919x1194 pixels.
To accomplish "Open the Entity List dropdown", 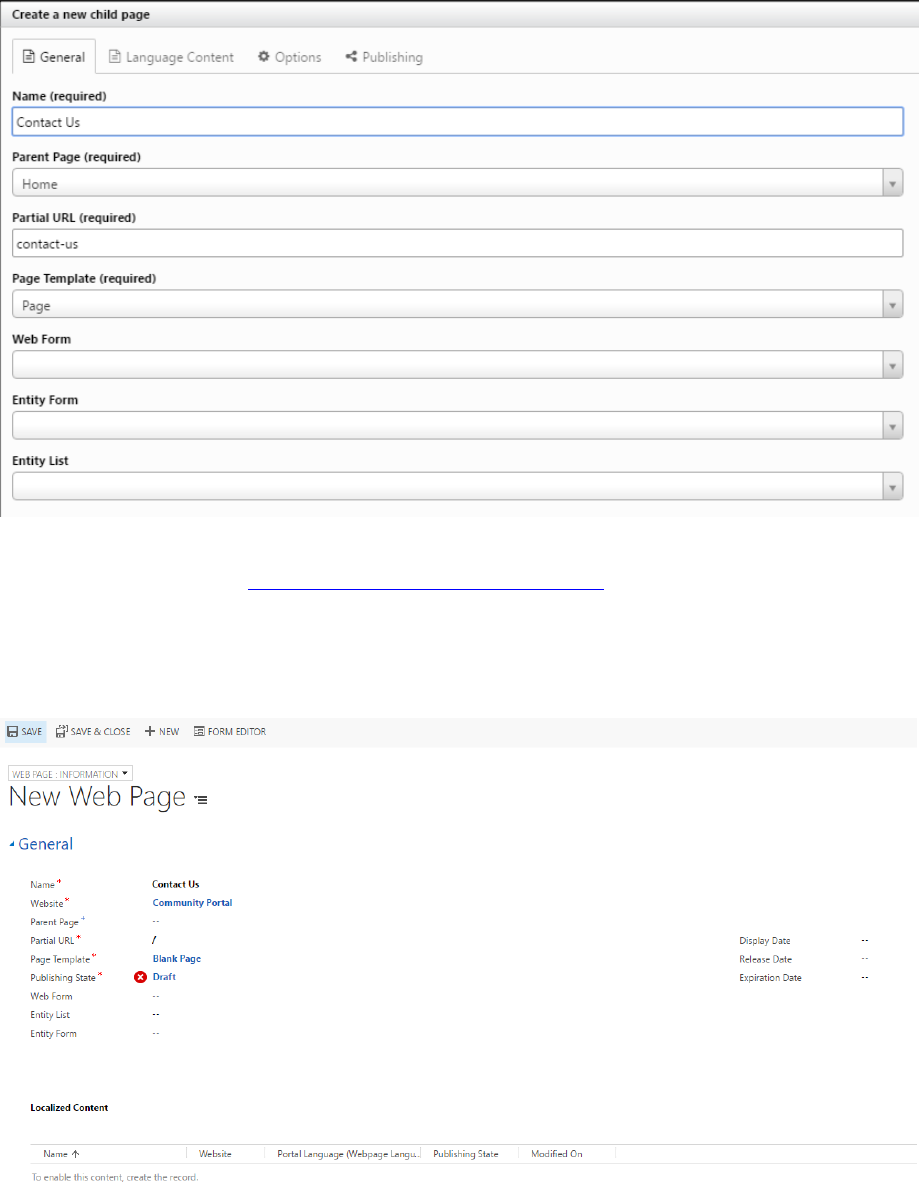I will [892, 487].
